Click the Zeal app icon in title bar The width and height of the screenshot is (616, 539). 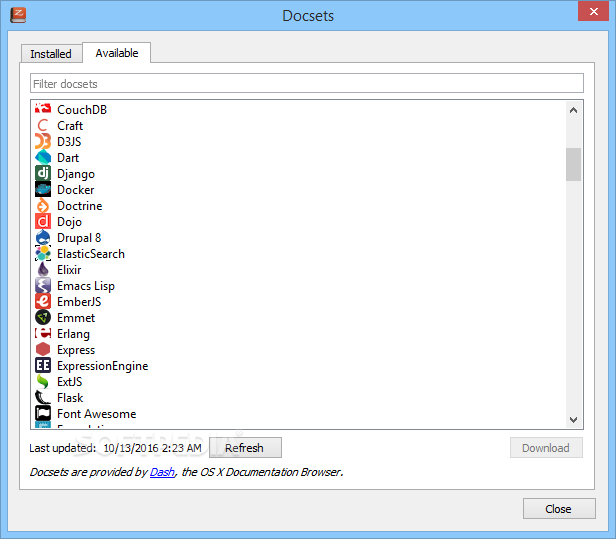[18, 15]
